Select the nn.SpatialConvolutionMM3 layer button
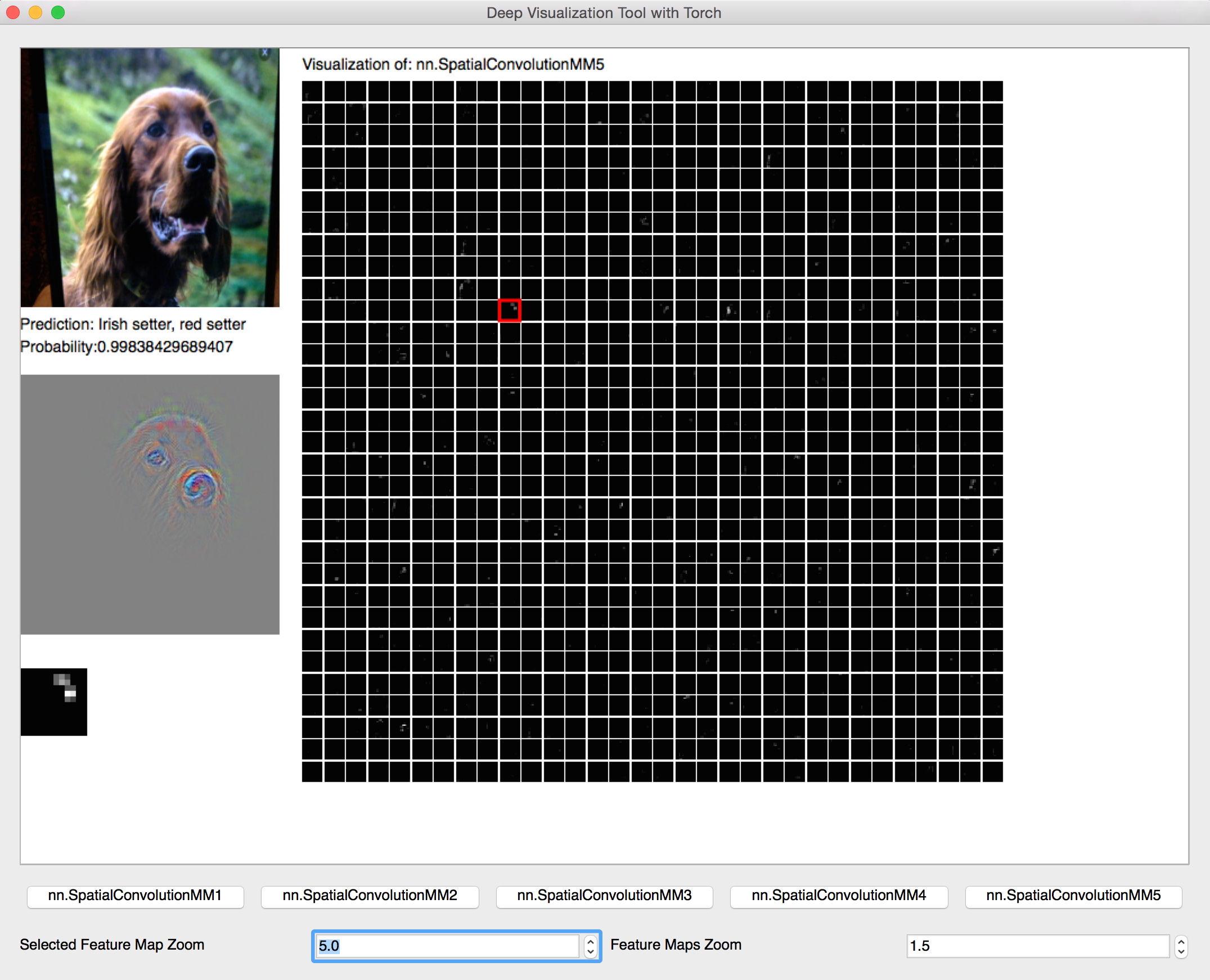1210x980 pixels. [x=604, y=896]
